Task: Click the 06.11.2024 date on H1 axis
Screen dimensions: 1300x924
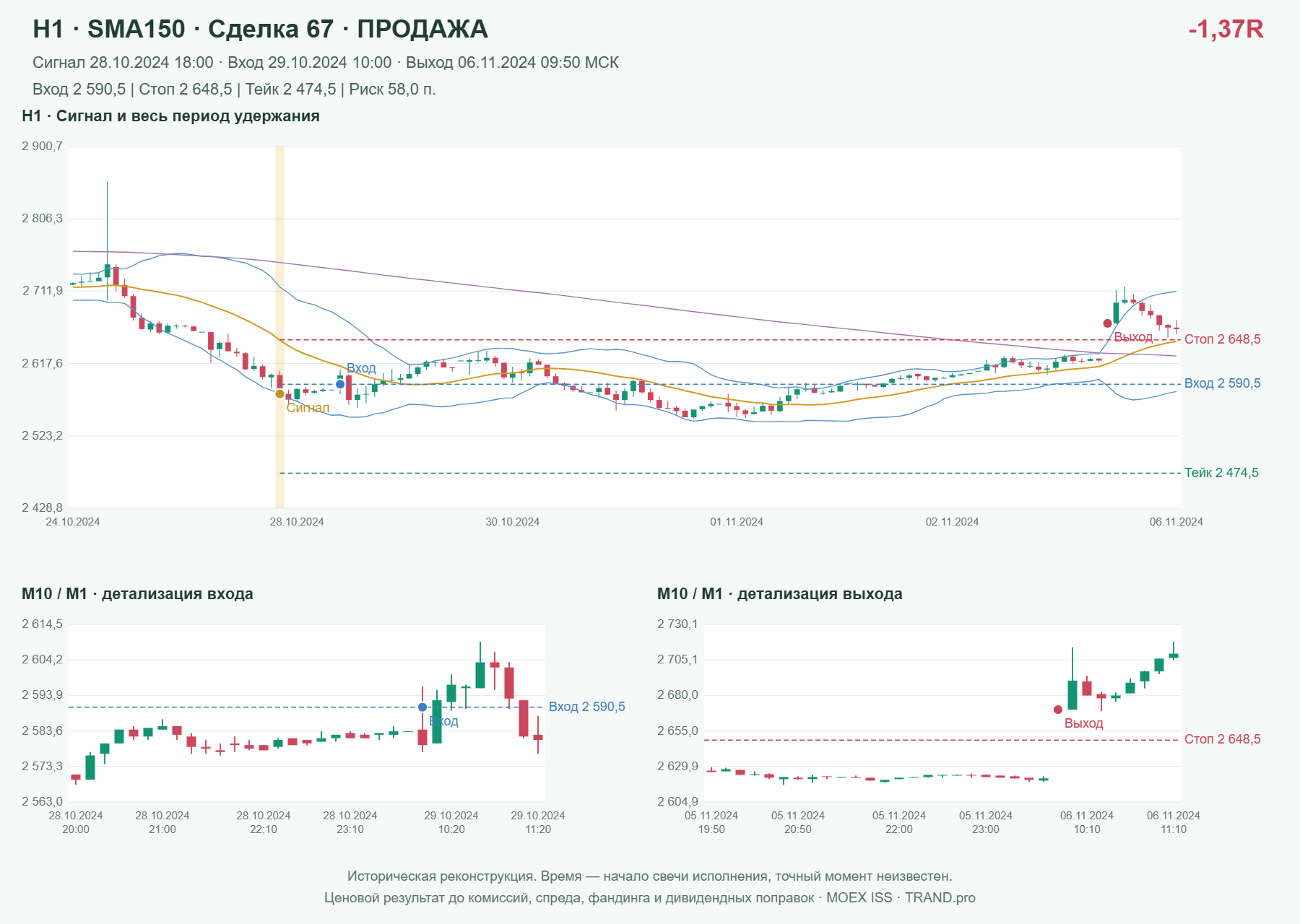Action: coord(1176,522)
